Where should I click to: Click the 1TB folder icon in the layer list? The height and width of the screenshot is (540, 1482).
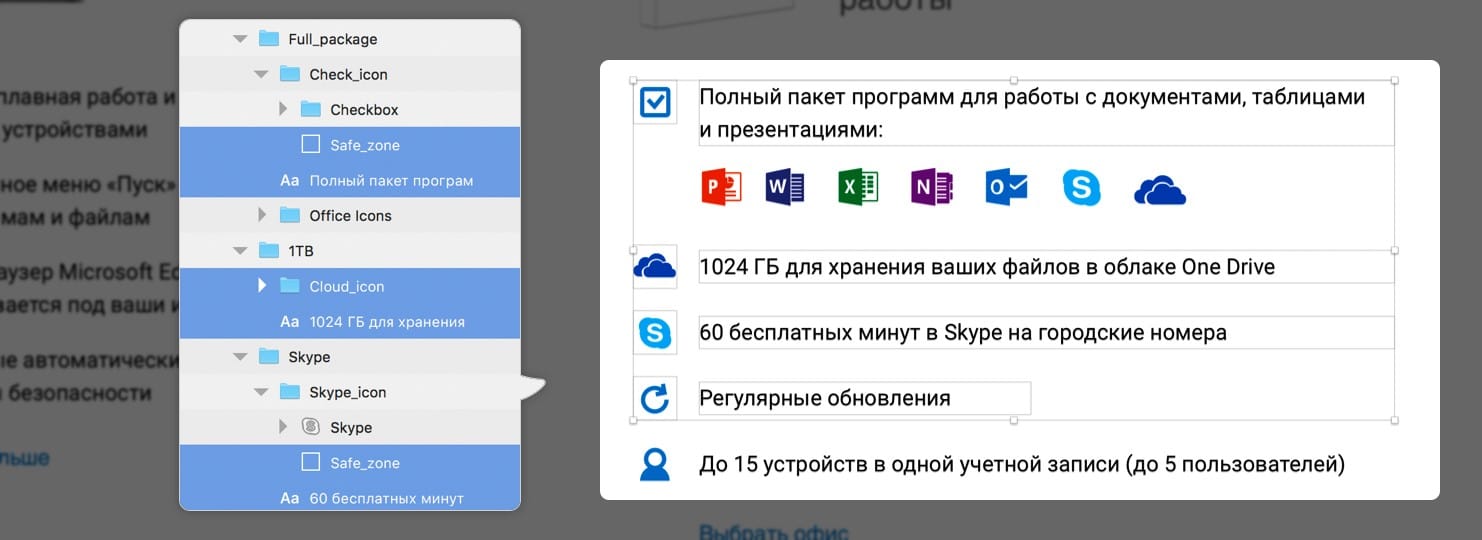(x=268, y=250)
